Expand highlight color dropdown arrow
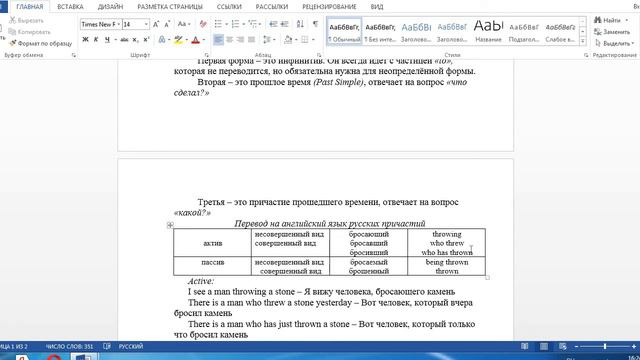The width and height of the screenshot is (640, 360). [187, 40]
